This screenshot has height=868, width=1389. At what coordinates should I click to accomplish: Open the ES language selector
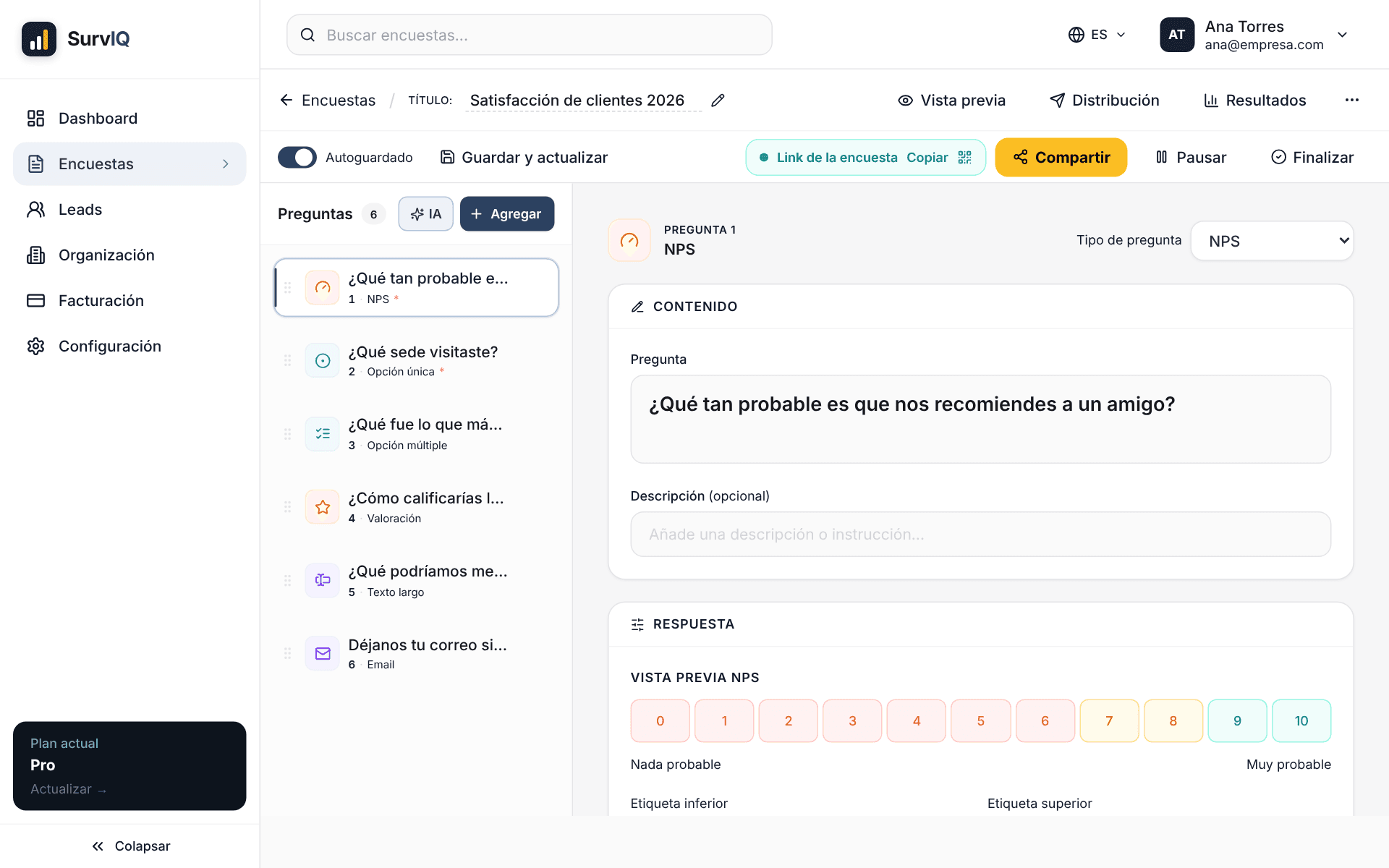click(x=1097, y=35)
